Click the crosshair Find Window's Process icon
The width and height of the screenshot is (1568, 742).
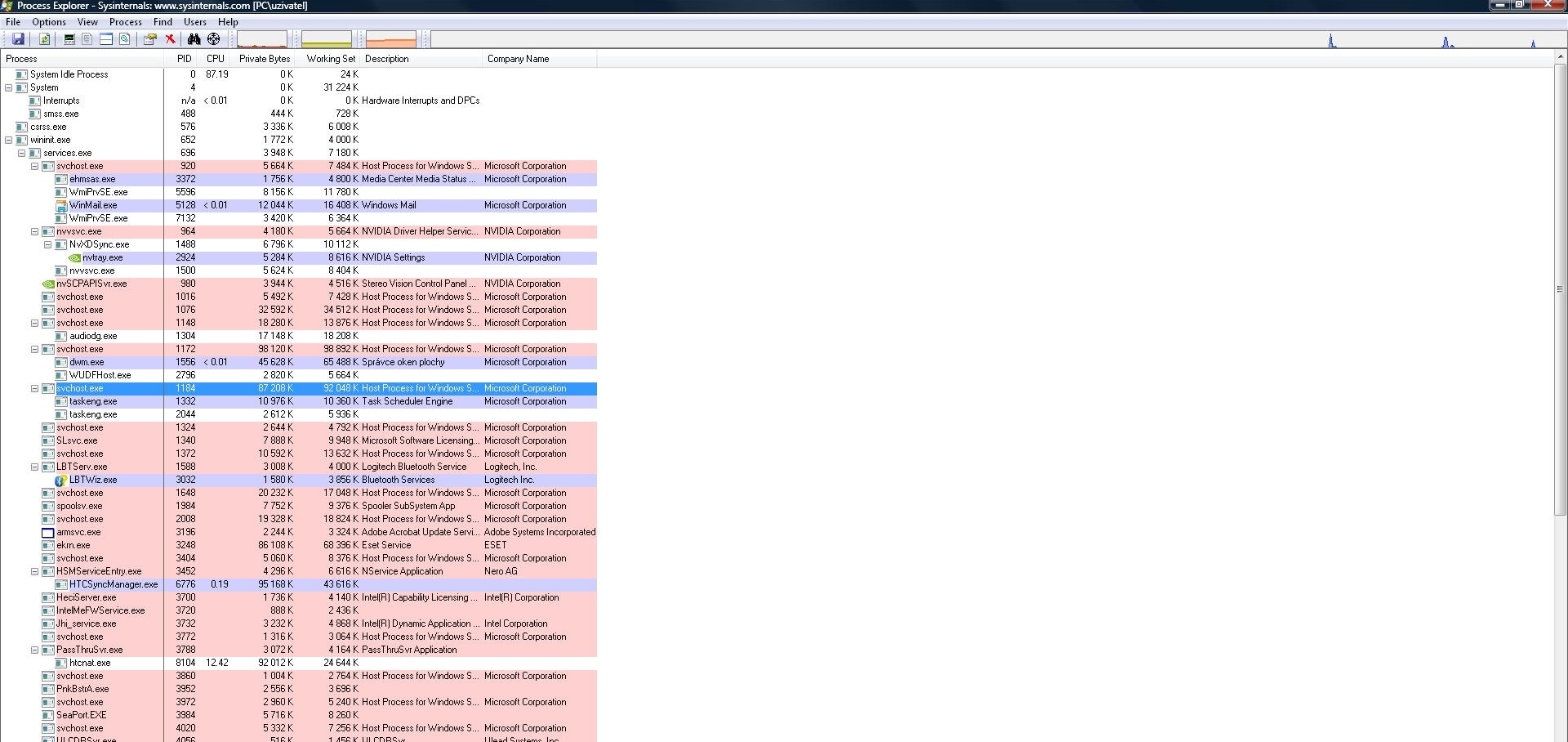pos(214,39)
